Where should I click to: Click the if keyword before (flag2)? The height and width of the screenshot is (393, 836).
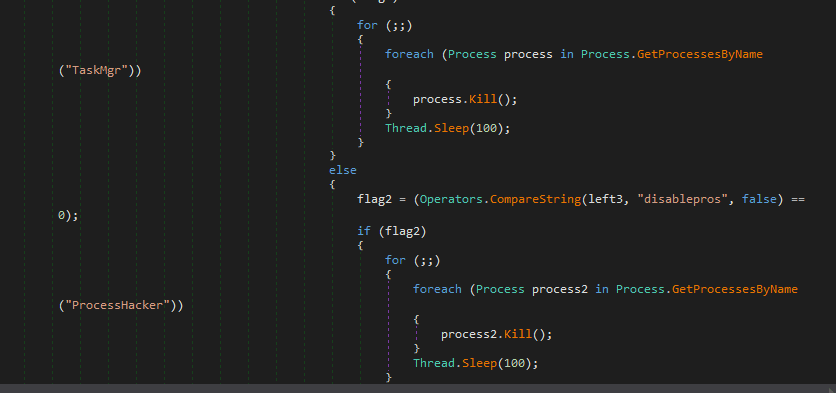point(364,231)
